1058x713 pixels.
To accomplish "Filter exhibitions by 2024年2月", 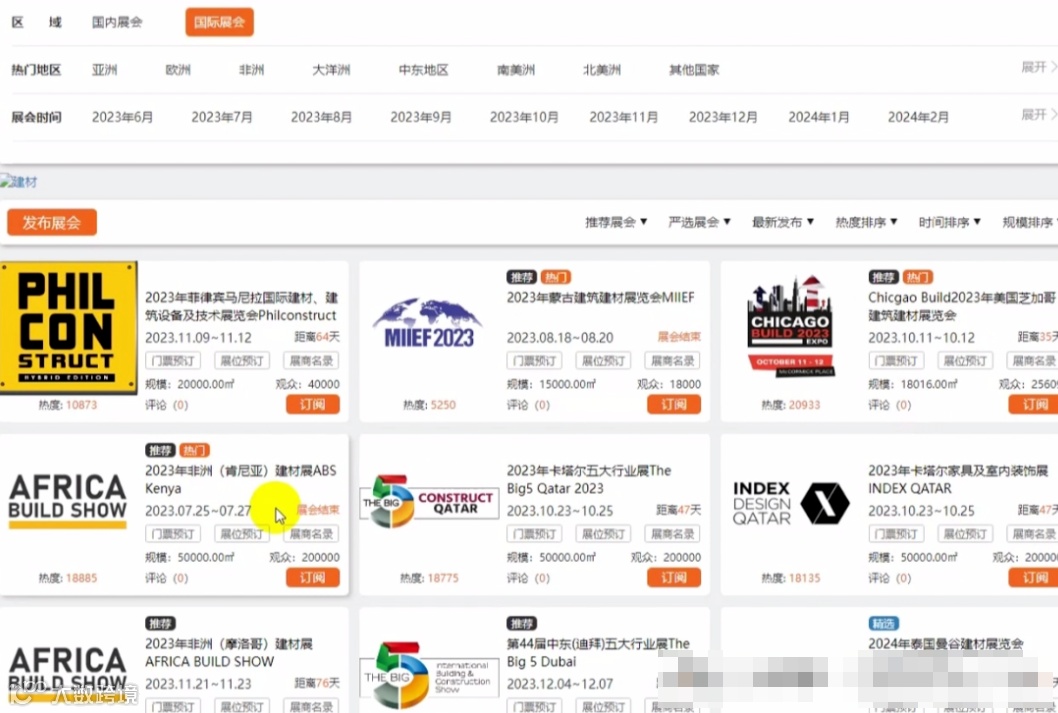I will point(918,117).
